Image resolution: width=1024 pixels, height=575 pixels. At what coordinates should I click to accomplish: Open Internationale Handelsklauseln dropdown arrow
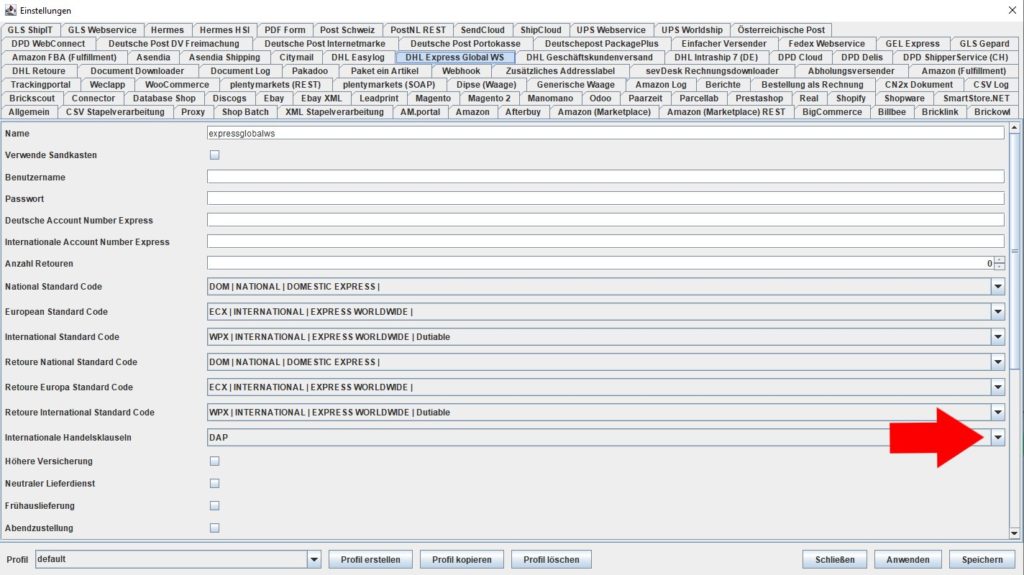(x=998, y=437)
